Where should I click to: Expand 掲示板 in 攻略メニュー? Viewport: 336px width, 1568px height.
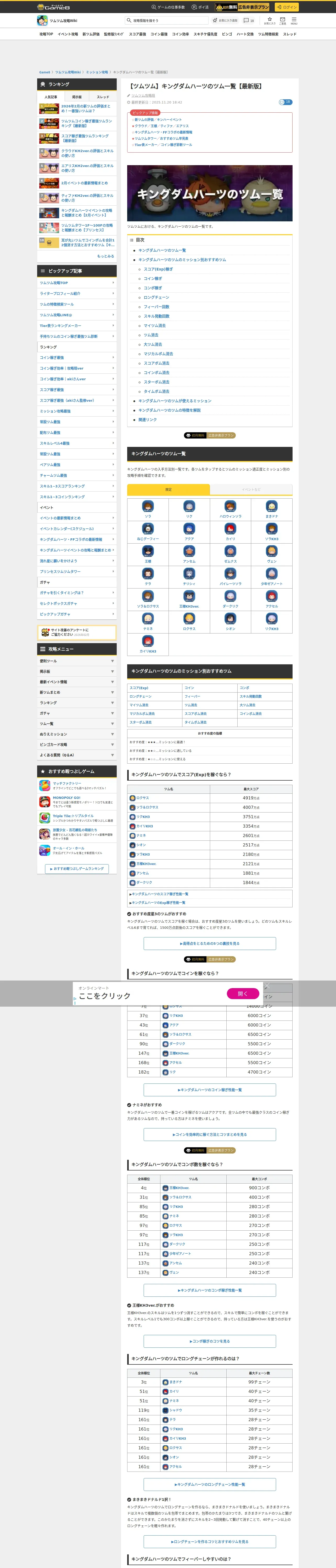point(77,671)
